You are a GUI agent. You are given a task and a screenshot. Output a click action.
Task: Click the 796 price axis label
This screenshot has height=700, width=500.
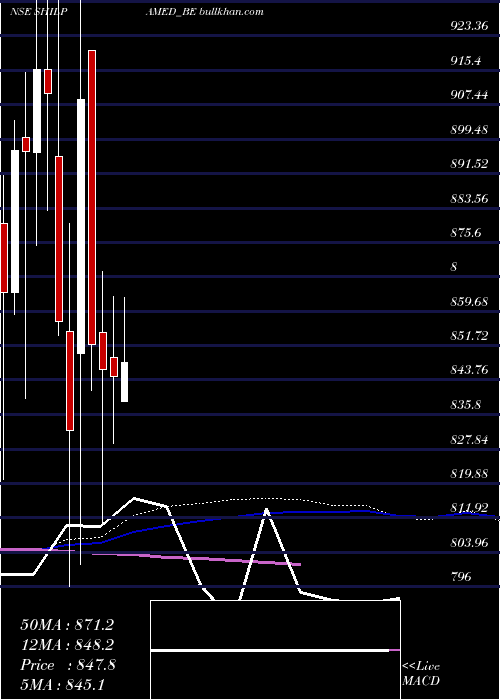pyautogui.click(x=461, y=578)
